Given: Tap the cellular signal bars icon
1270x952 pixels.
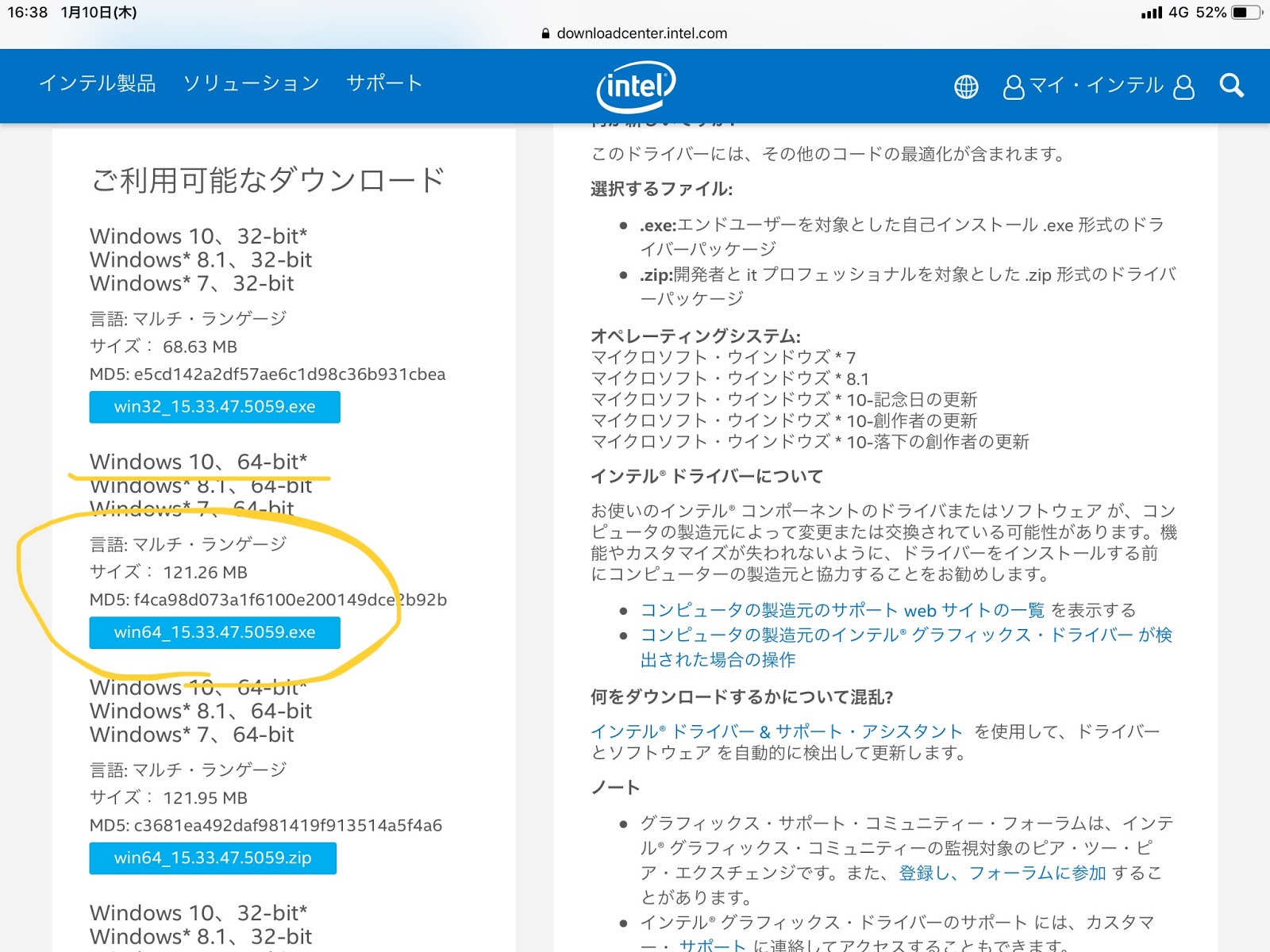Looking at the screenshot, I should point(1151,13).
